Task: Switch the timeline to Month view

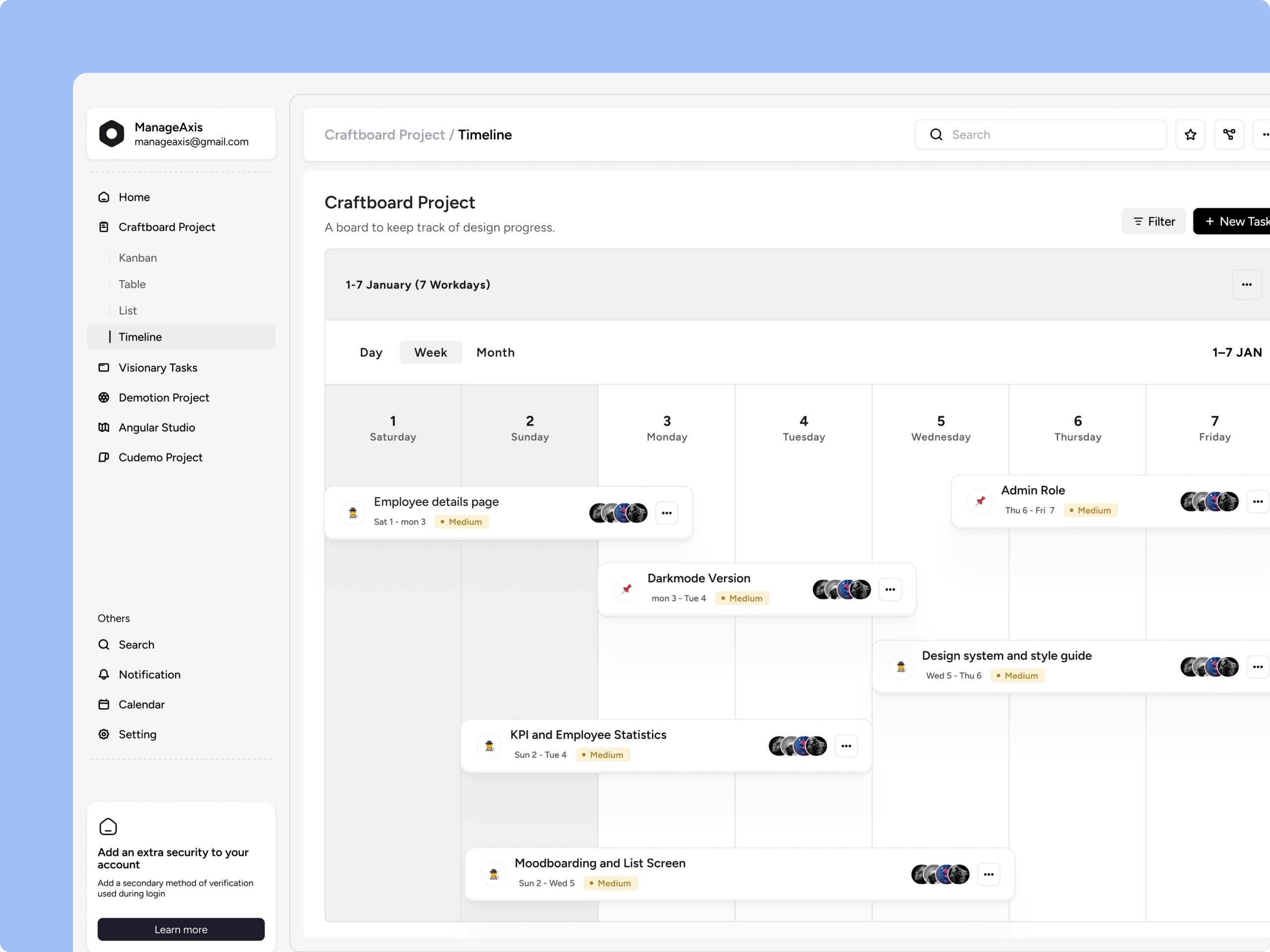Action: pyautogui.click(x=495, y=352)
